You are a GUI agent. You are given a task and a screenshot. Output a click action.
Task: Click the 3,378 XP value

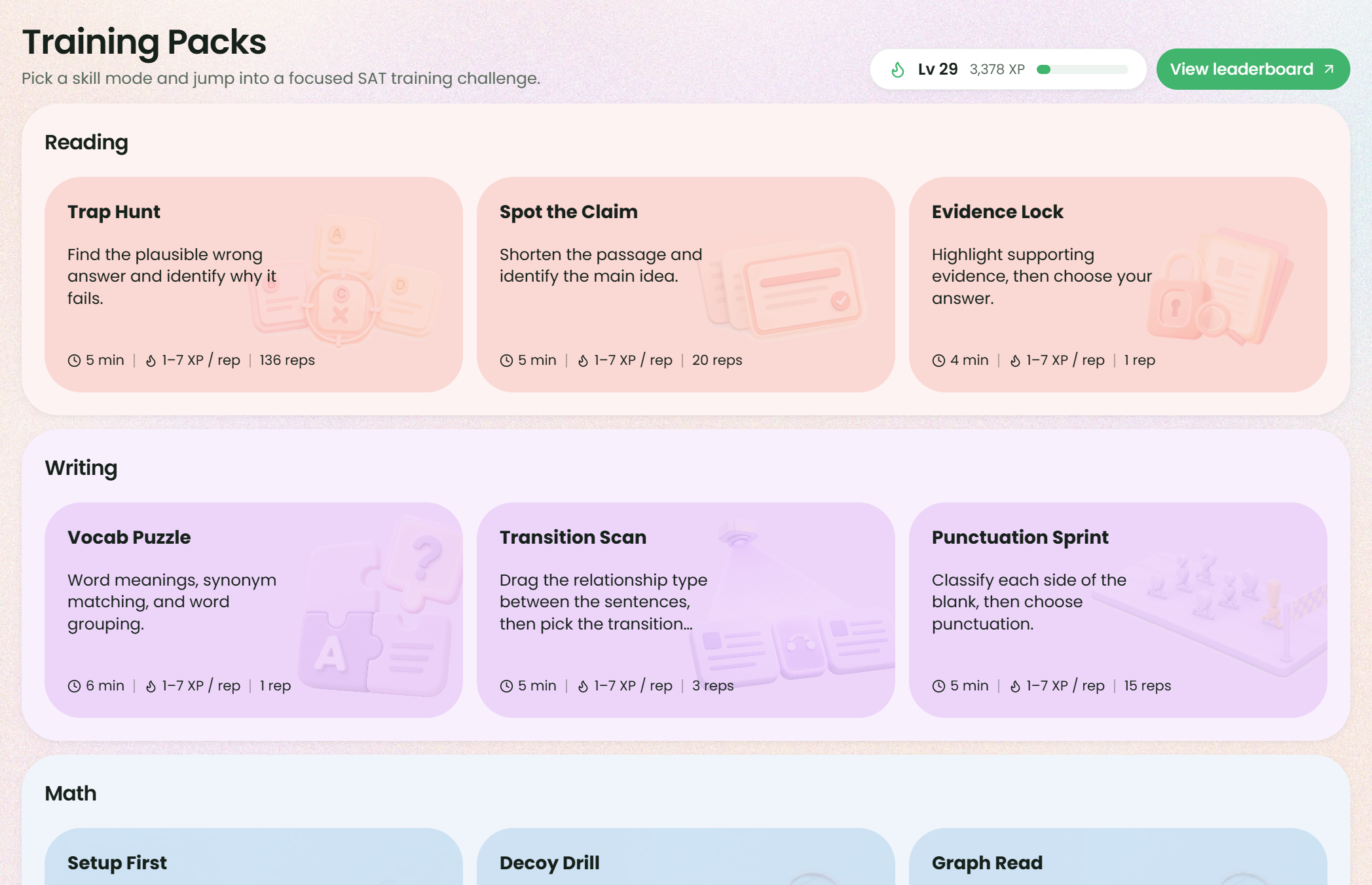click(997, 69)
